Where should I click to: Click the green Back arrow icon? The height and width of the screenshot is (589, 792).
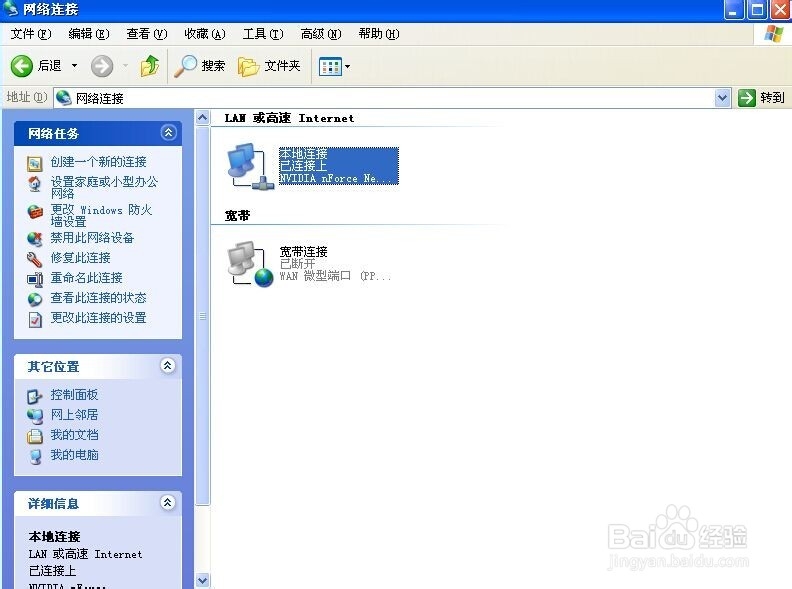22,66
